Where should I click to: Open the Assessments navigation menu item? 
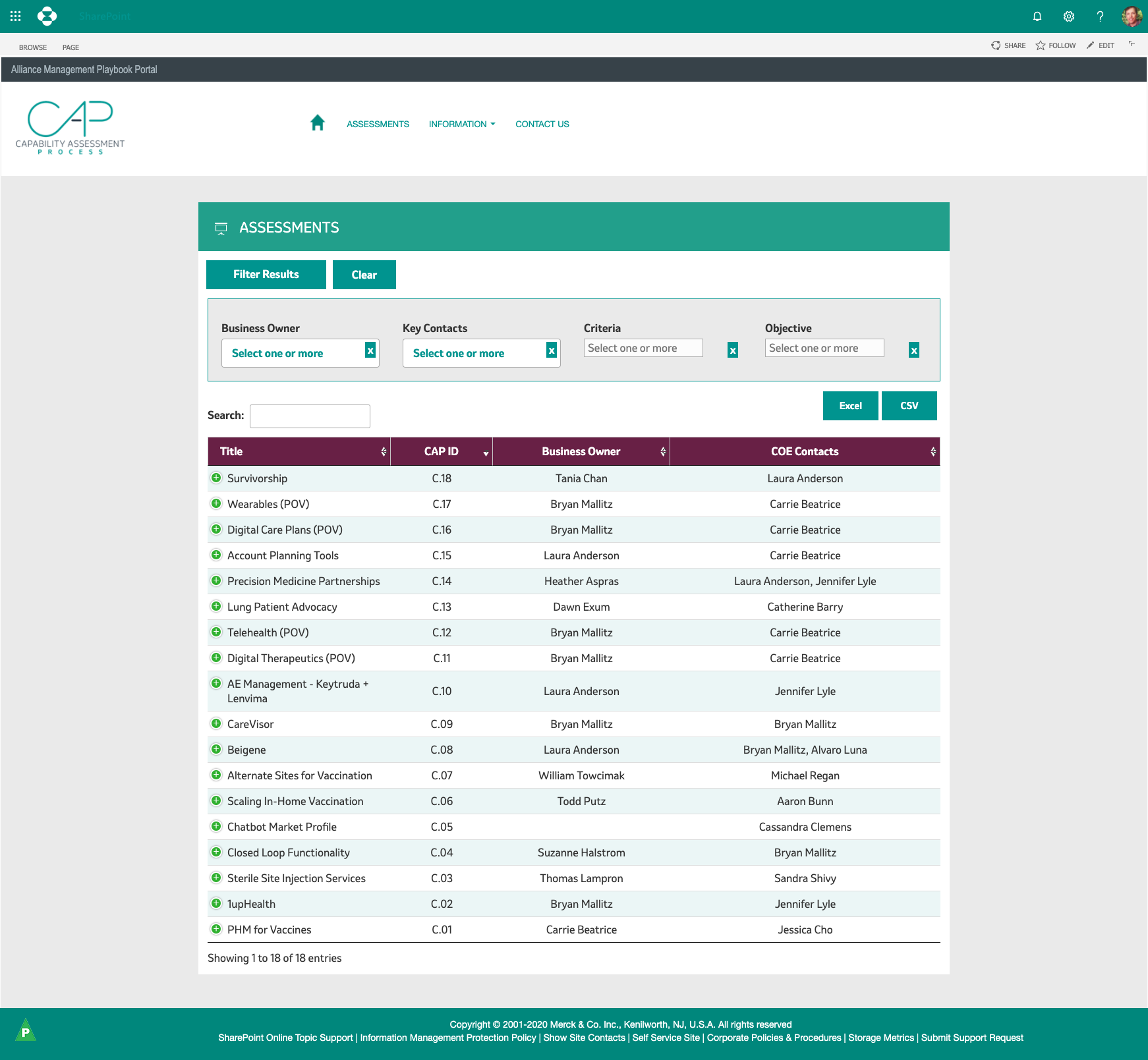click(378, 124)
